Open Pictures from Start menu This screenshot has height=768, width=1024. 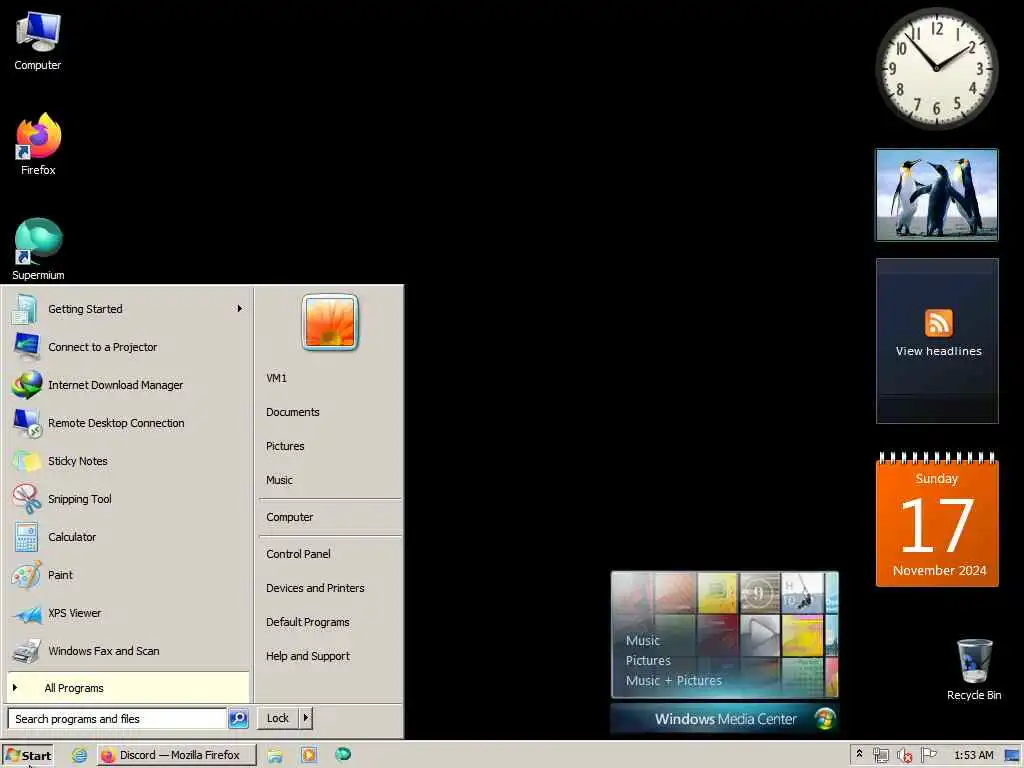point(285,446)
